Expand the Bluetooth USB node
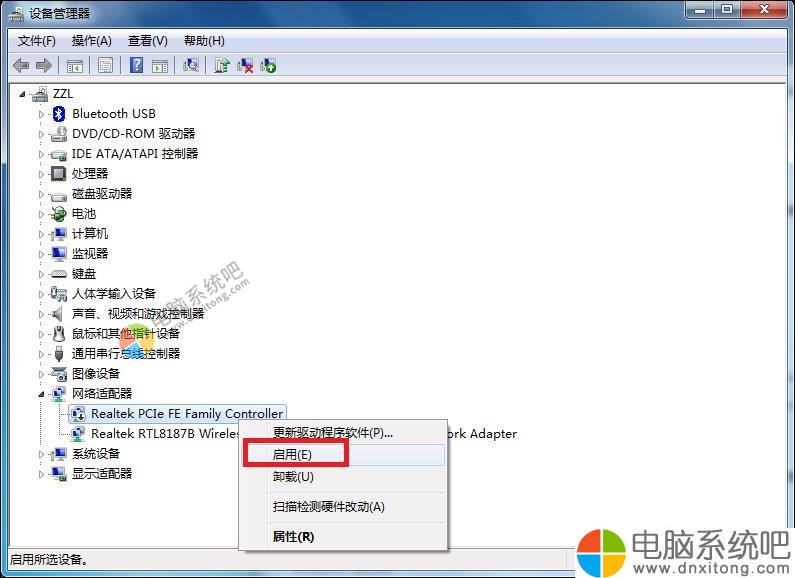 pyautogui.click(x=42, y=114)
